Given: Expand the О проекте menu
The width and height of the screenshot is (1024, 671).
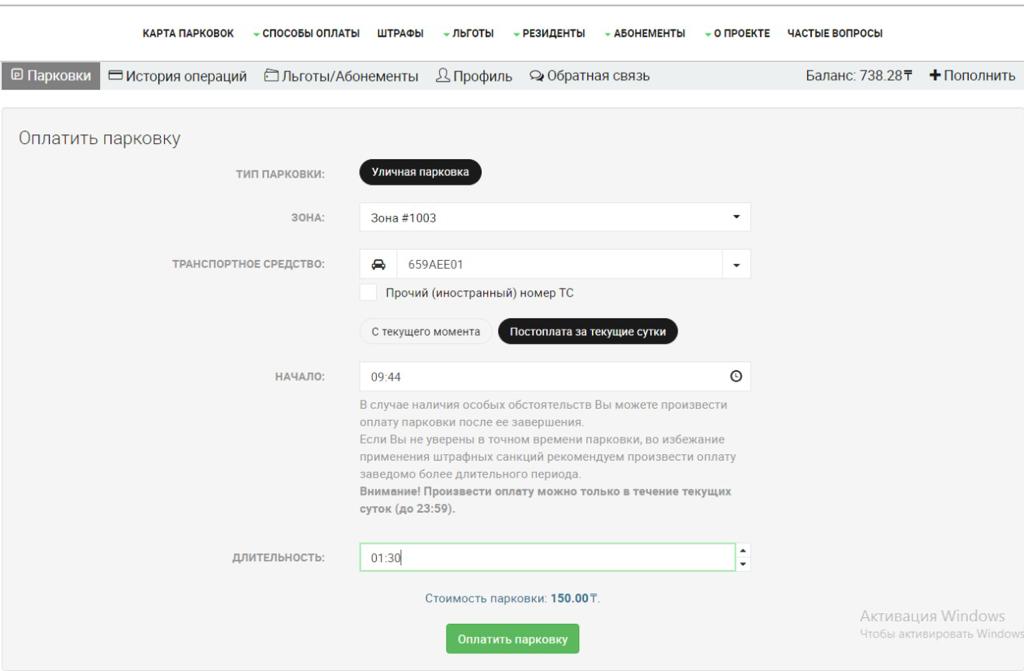Looking at the screenshot, I should (x=737, y=33).
